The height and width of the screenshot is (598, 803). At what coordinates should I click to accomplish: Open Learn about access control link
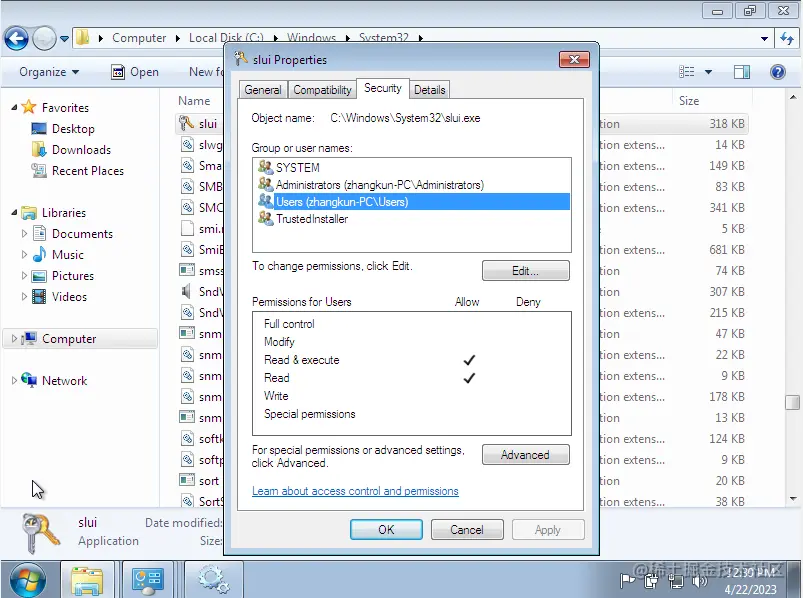pos(355,491)
